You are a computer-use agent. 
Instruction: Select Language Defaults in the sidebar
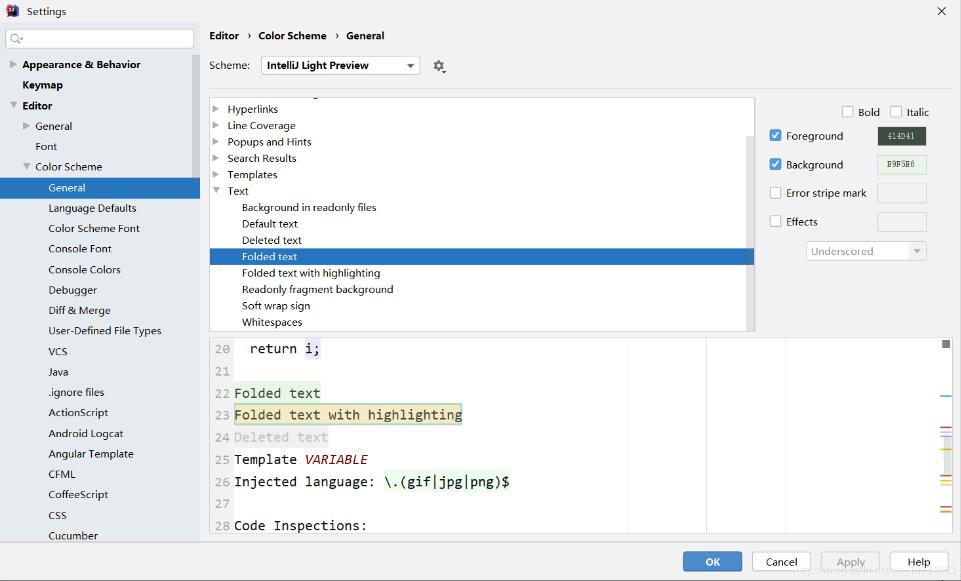tap(92, 208)
